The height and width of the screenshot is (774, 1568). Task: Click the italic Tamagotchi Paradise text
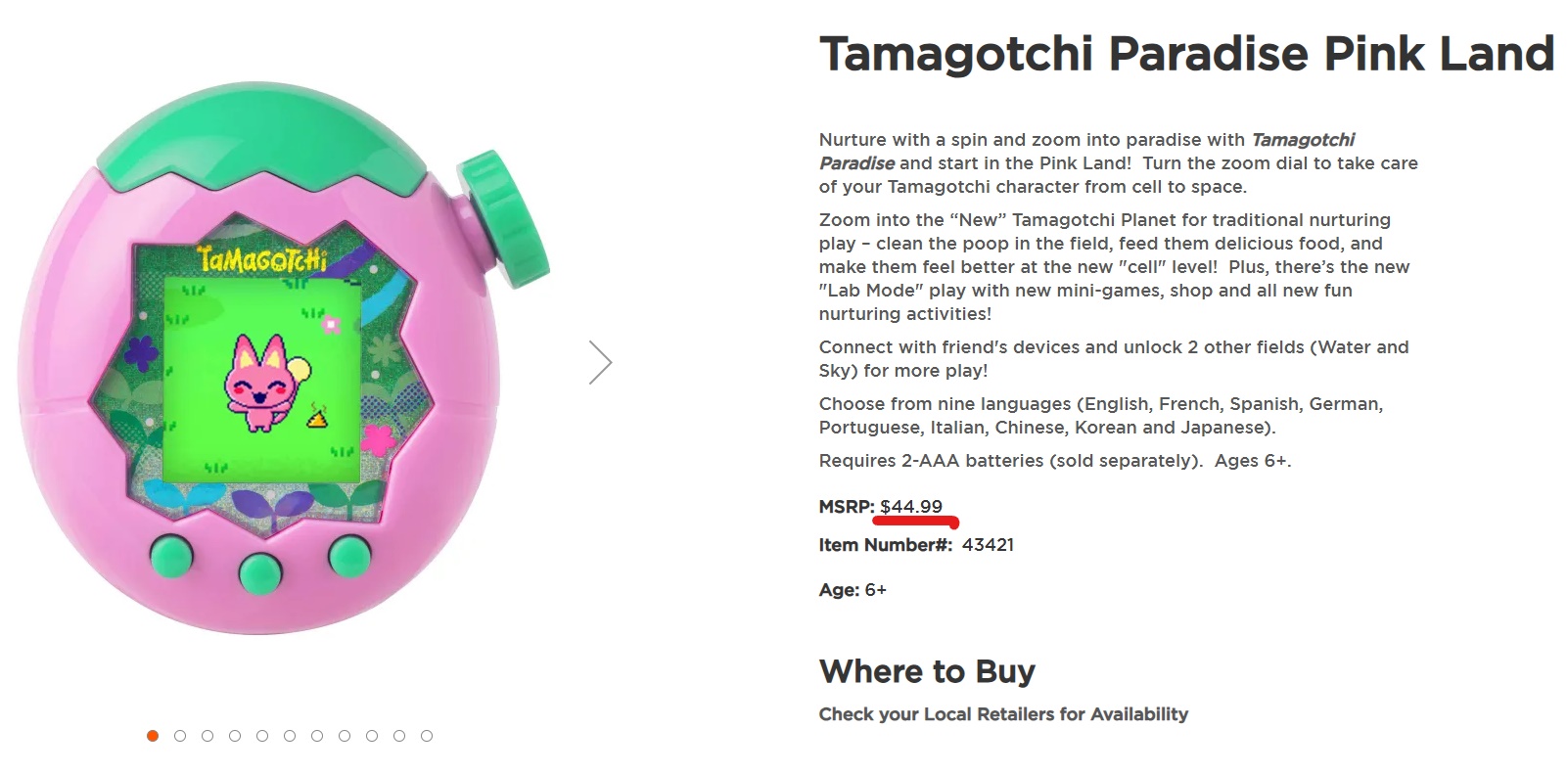(x=1302, y=140)
